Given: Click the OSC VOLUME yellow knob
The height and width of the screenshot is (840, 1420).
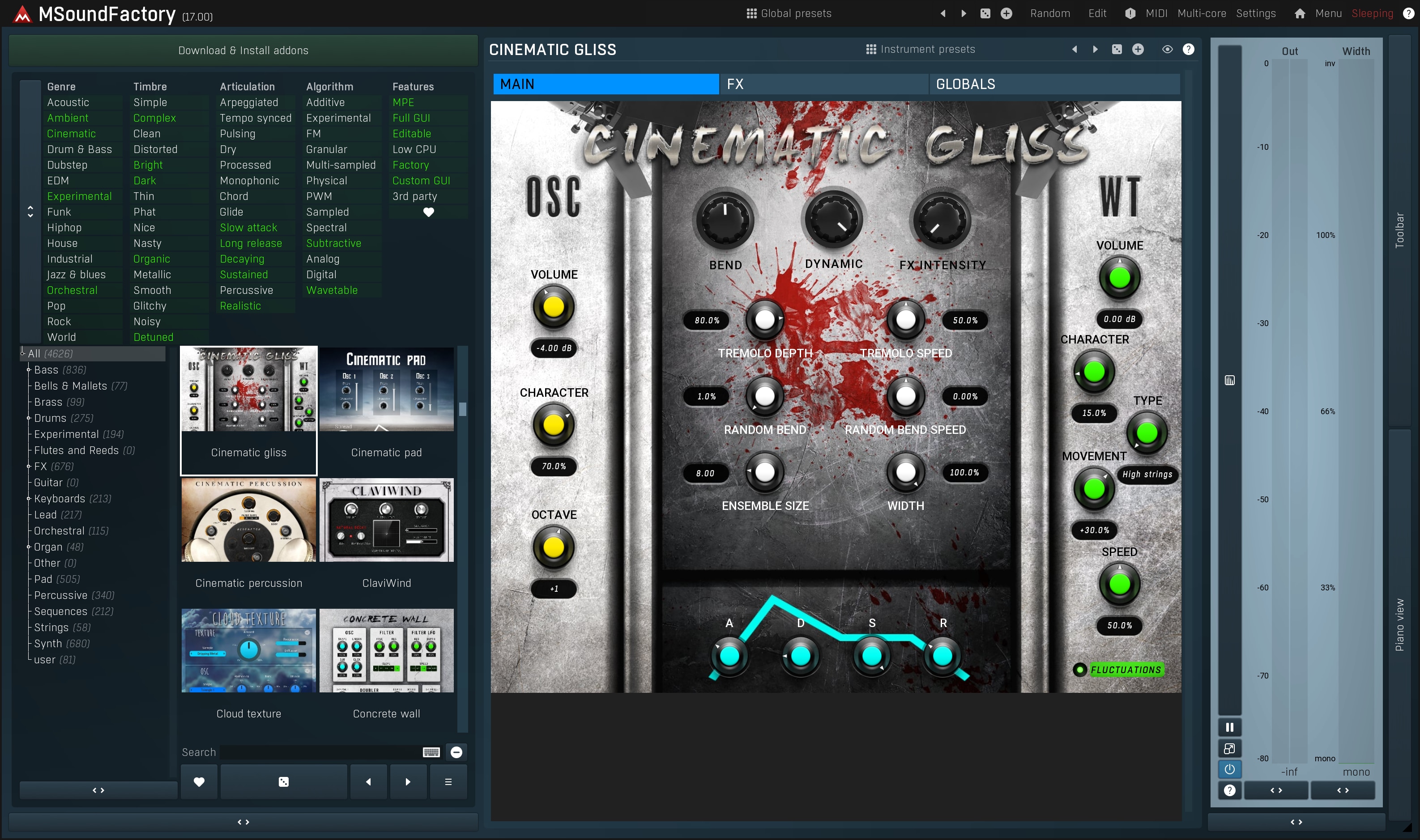Looking at the screenshot, I should click(553, 307).
